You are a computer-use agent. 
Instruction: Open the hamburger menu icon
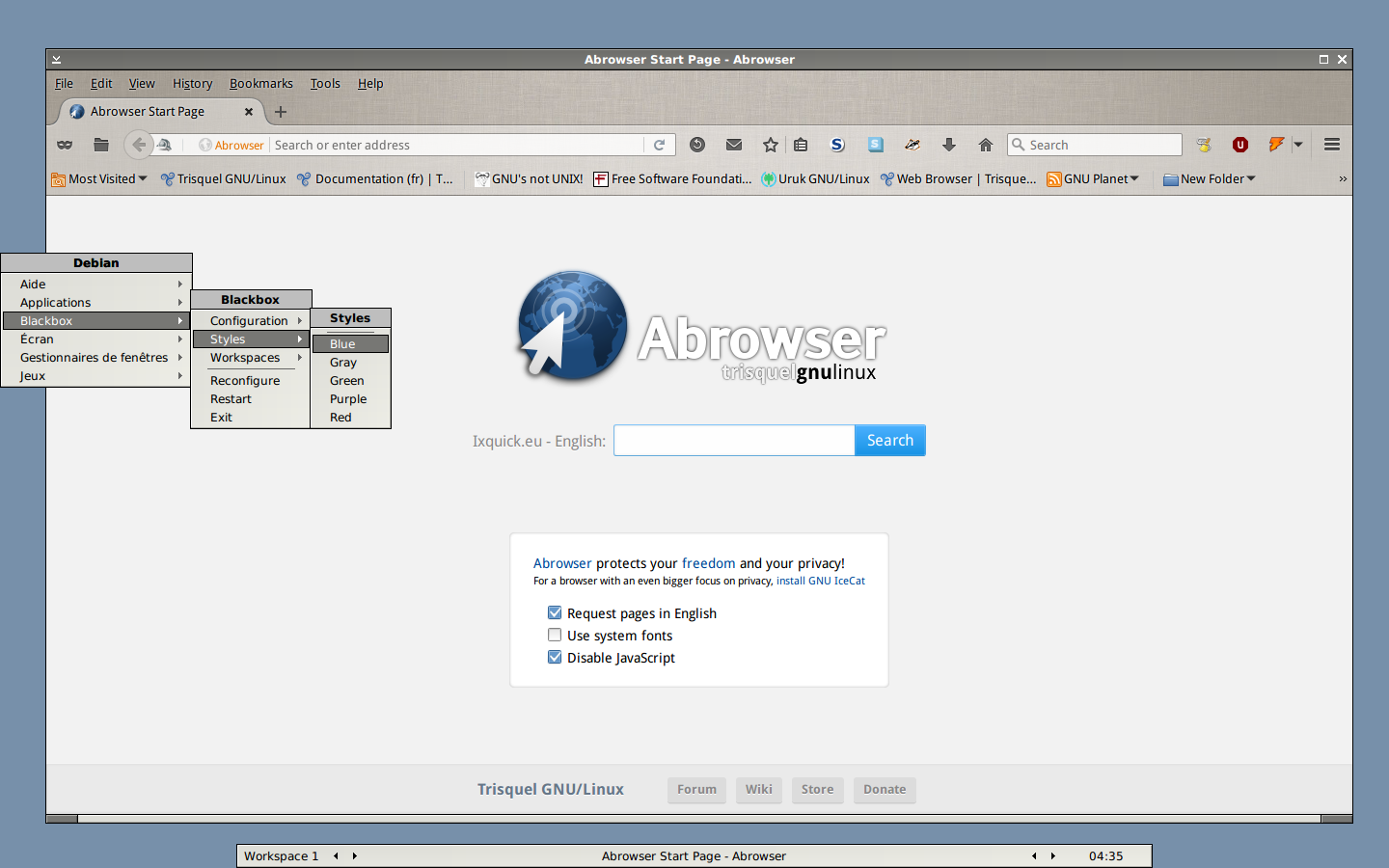click(1332, 145)
